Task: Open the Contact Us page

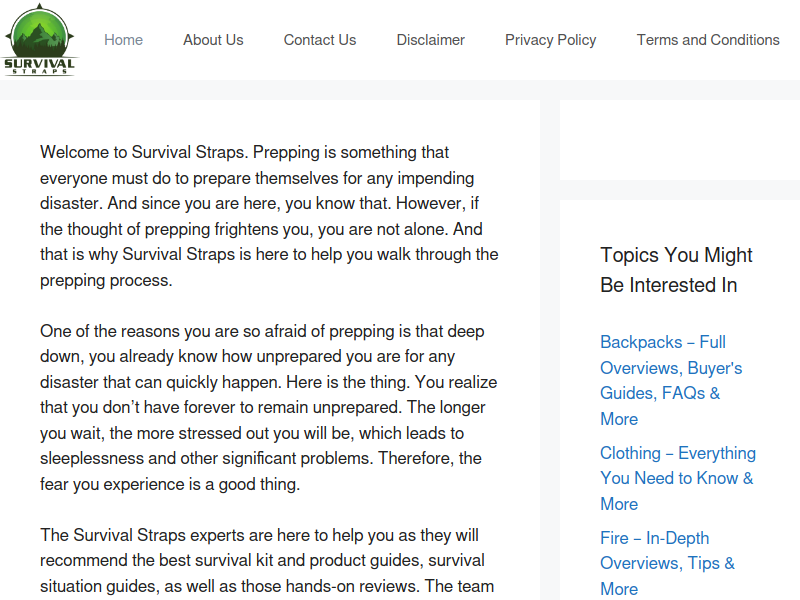Action: [x=320, y=40]
